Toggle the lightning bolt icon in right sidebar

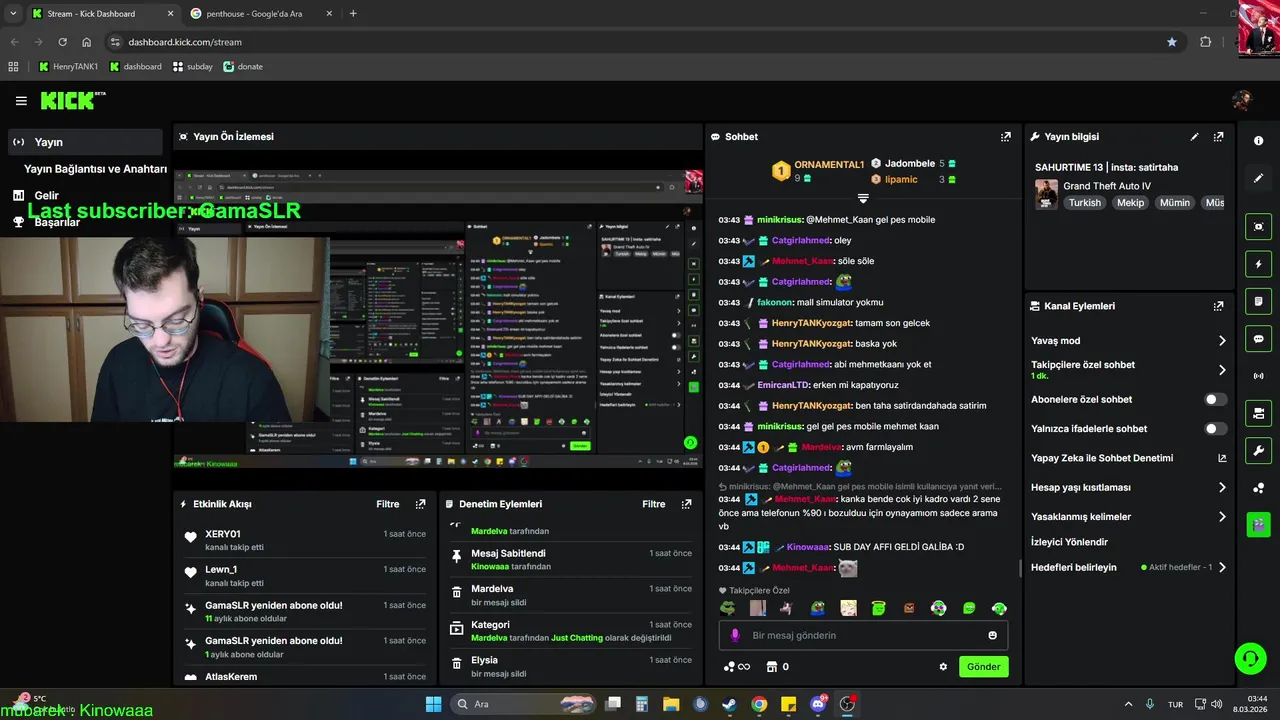point(1258,264)
